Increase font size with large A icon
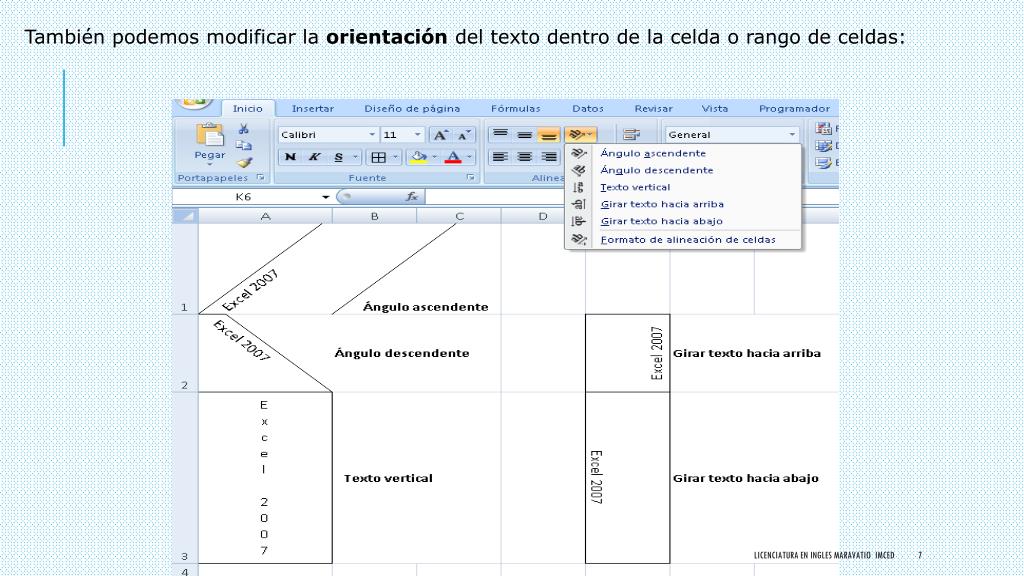This screenshot has width=1024, height=576. pos(441,135)
